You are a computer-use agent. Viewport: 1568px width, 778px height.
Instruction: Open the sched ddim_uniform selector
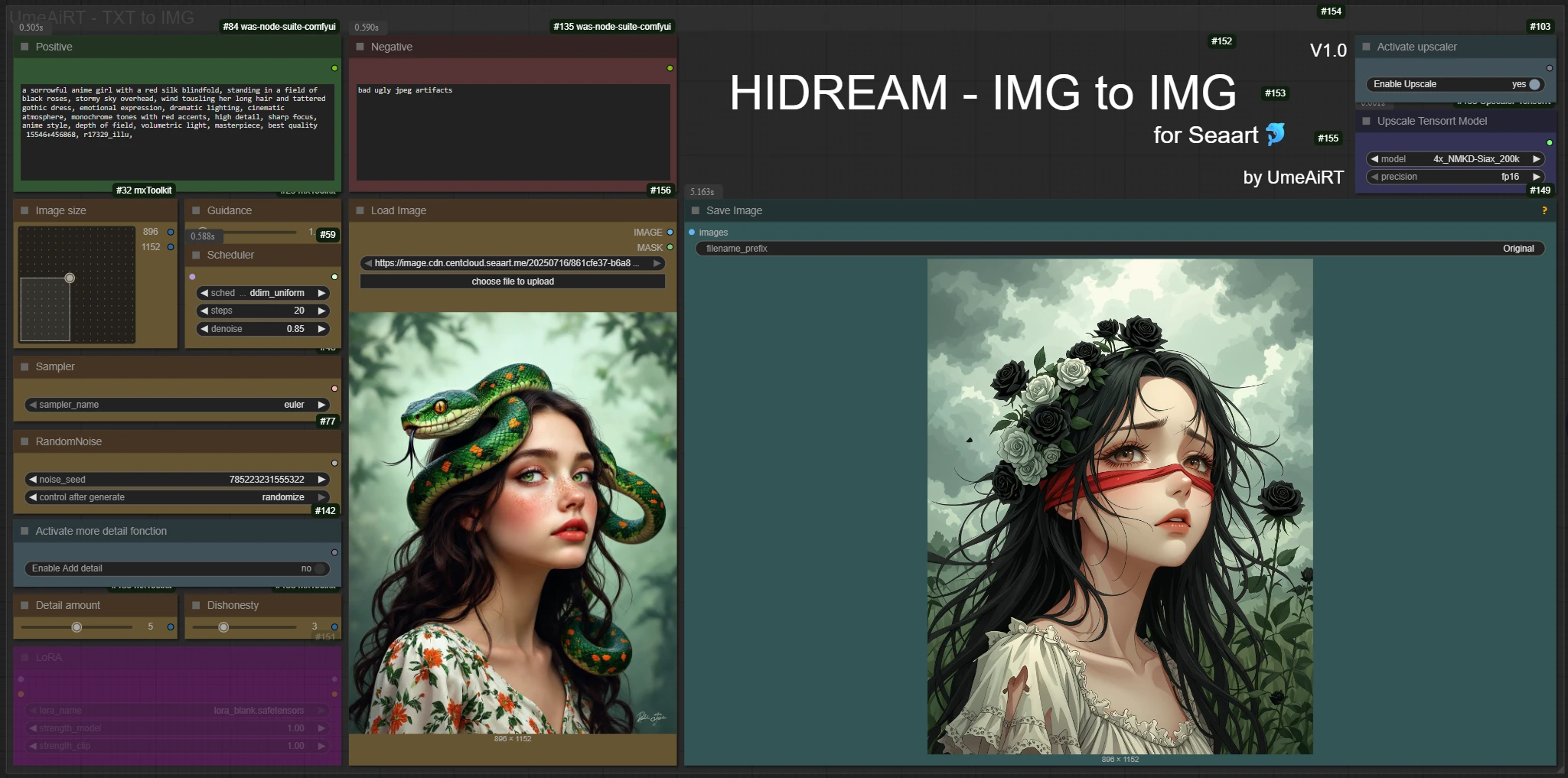pos(262,293)
